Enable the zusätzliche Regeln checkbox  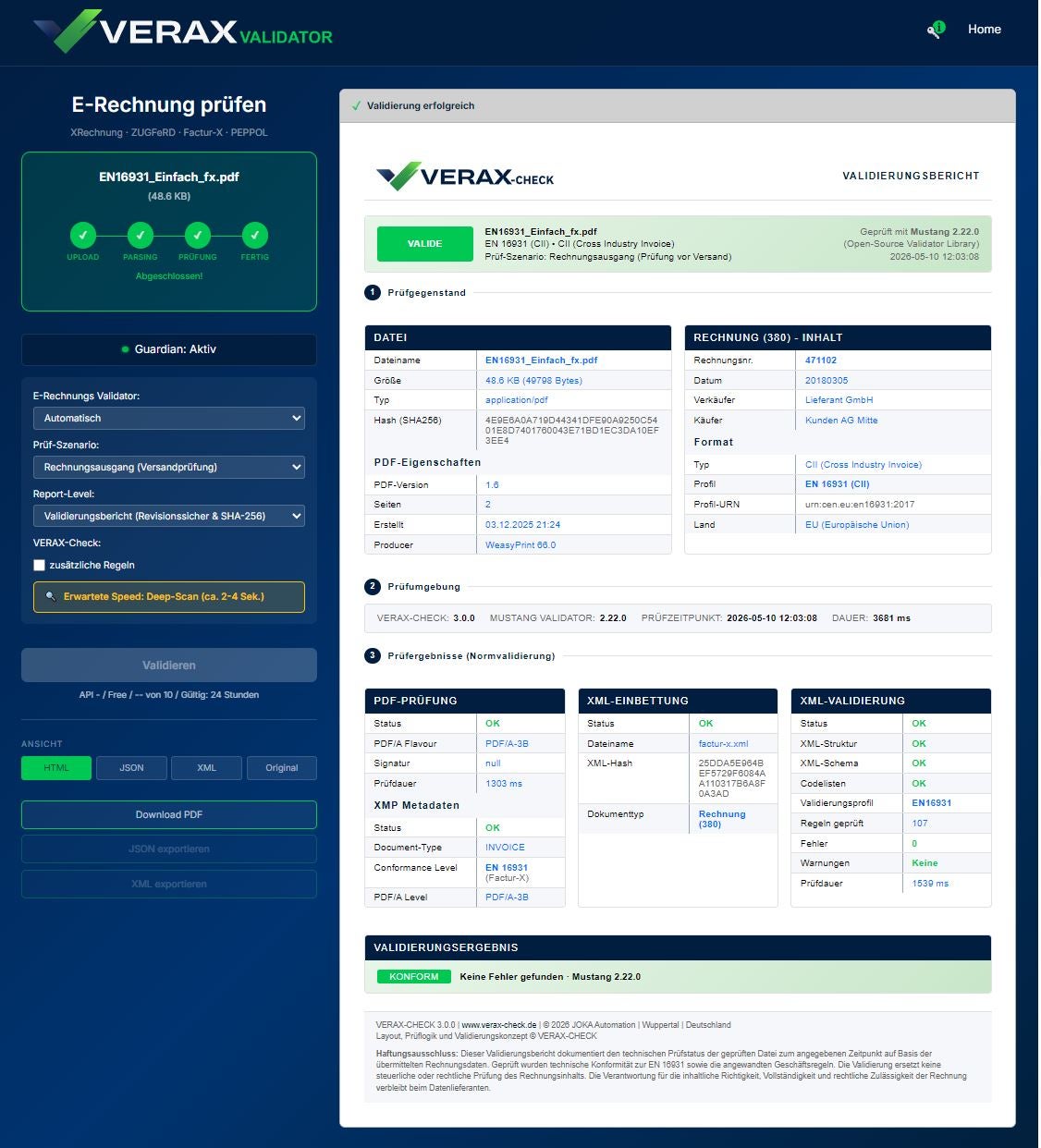39,565
